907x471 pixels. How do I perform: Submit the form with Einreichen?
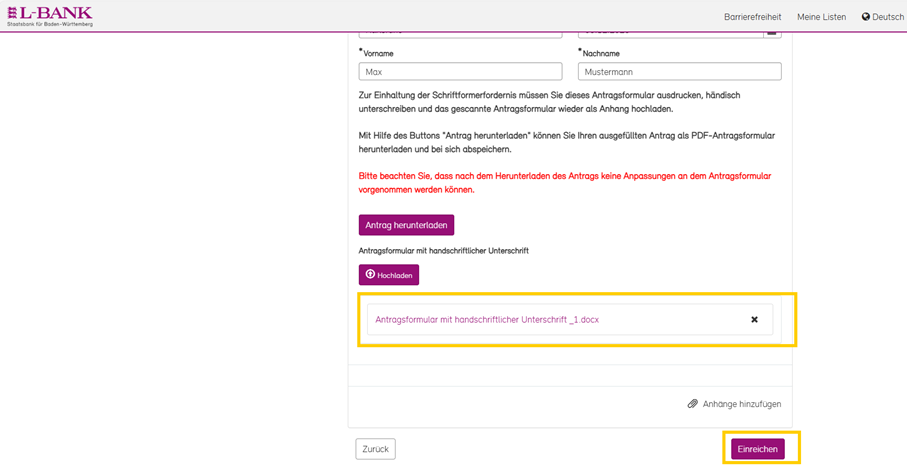pos(757,449)
